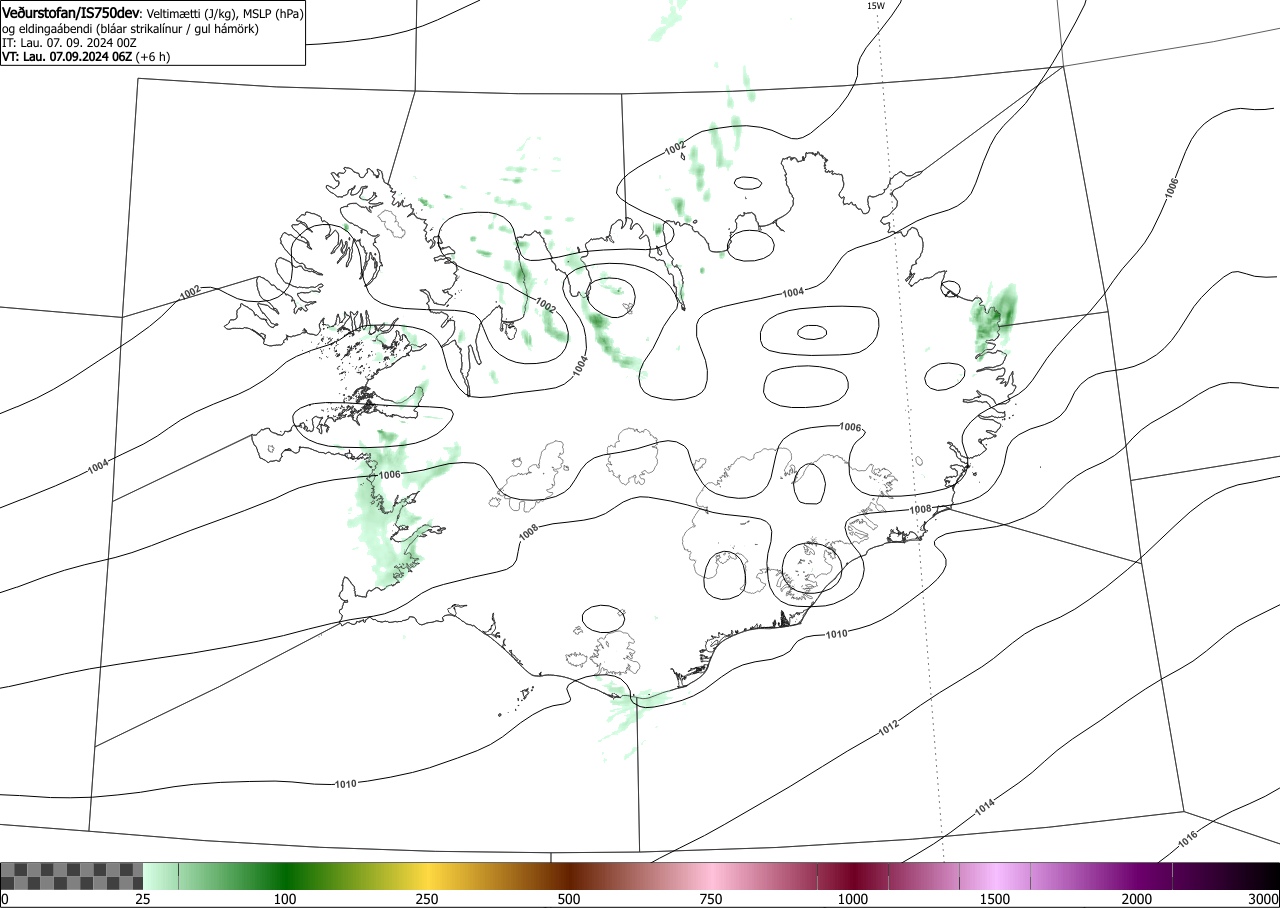Click the 1014 isobar label

984,805
